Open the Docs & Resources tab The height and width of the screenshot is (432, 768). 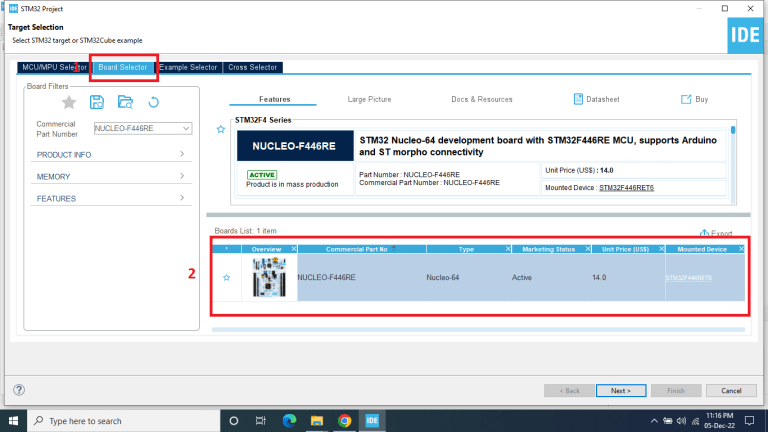pos(482,99)
